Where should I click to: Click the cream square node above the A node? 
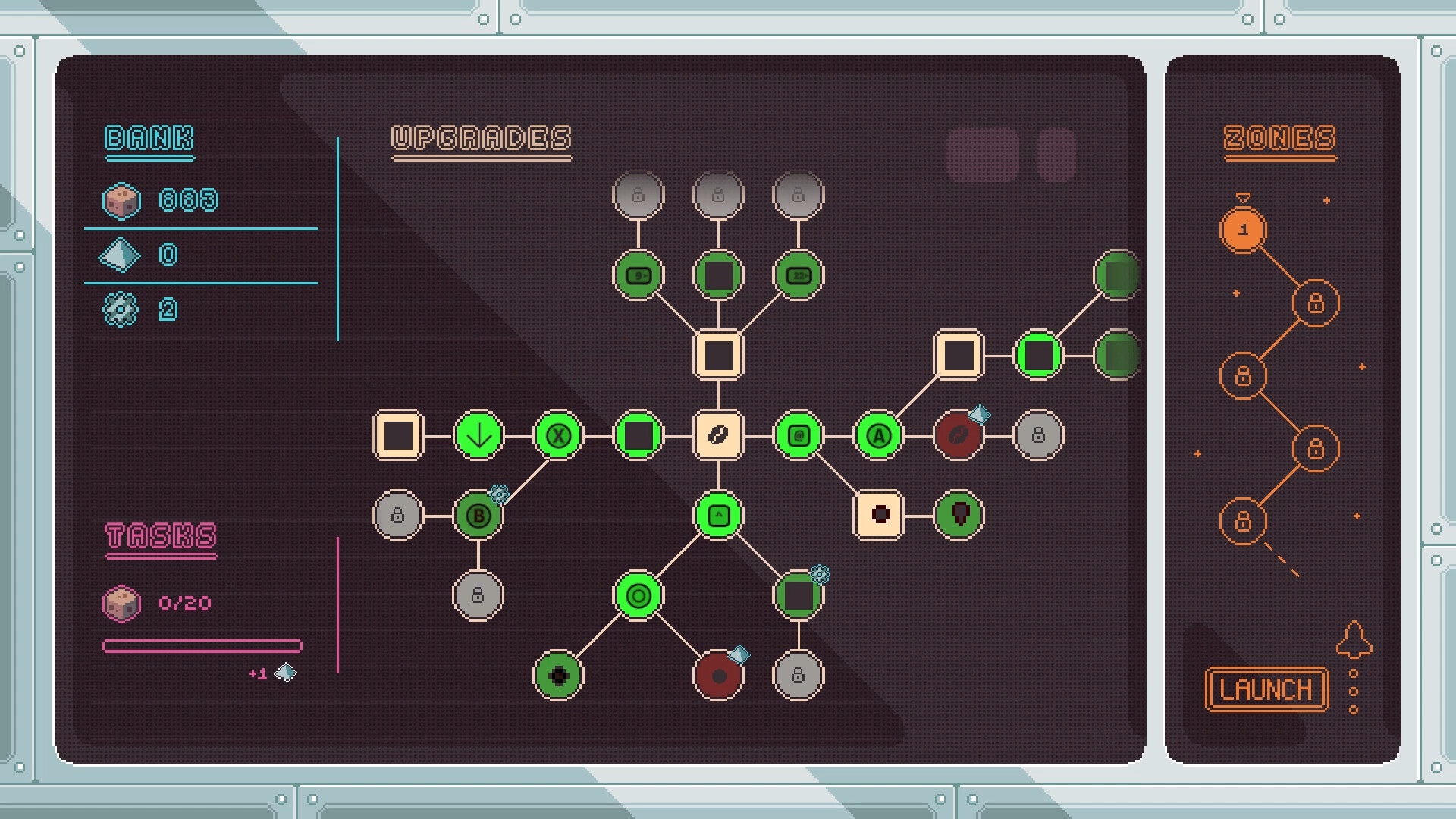(958, 355)
